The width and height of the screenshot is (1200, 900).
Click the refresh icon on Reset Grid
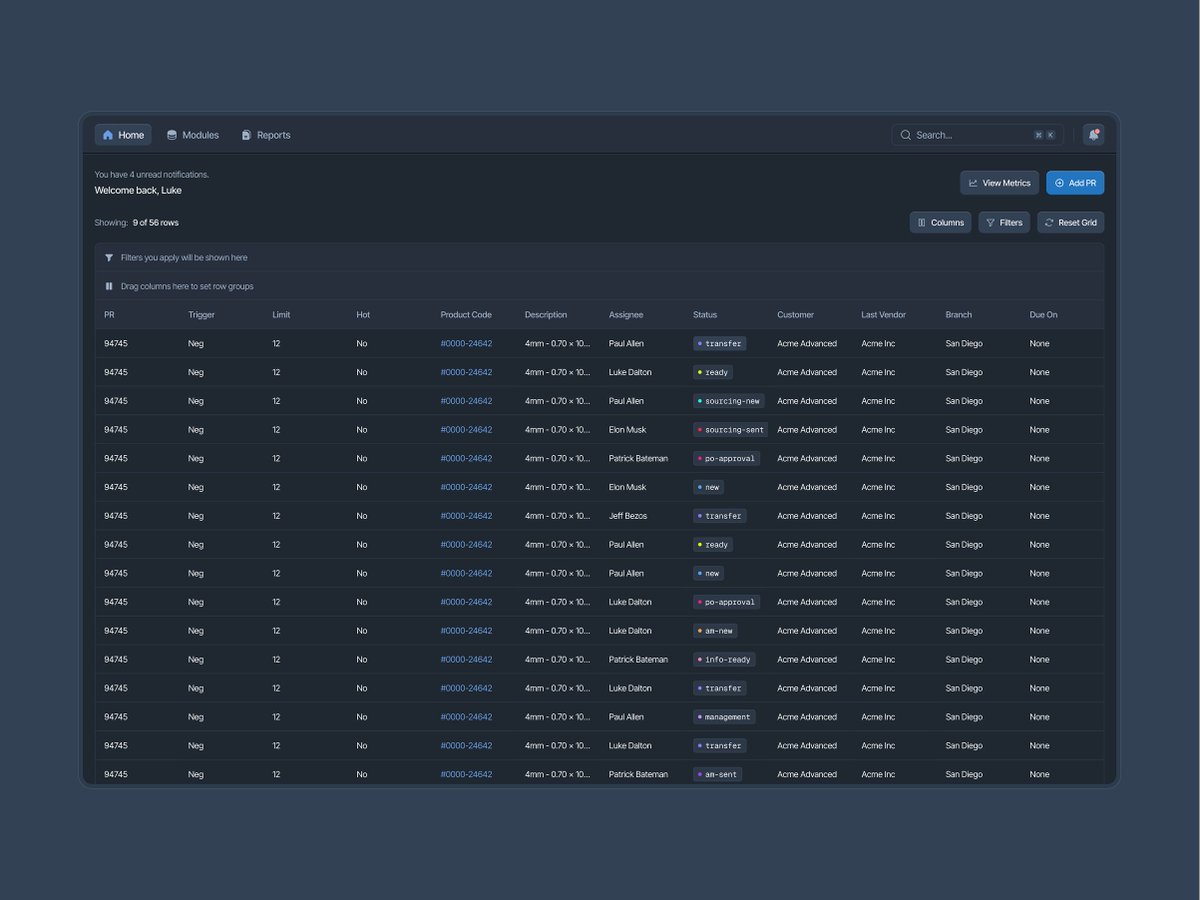pos(1049,223)
